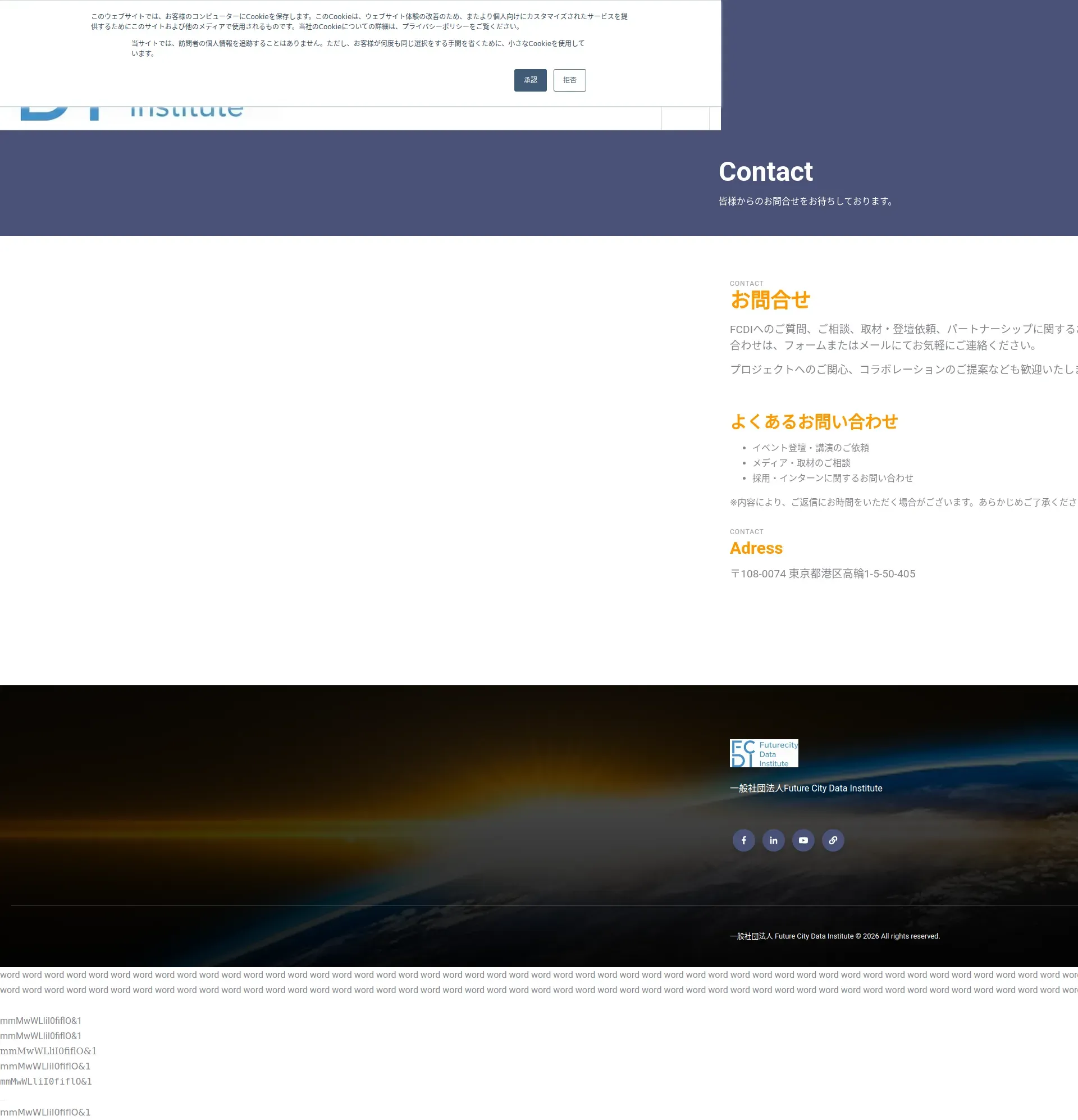1078x1120 pixels.
Task: Click the 皆様からのお問合せ subtitle text
Action: (806, 201)
